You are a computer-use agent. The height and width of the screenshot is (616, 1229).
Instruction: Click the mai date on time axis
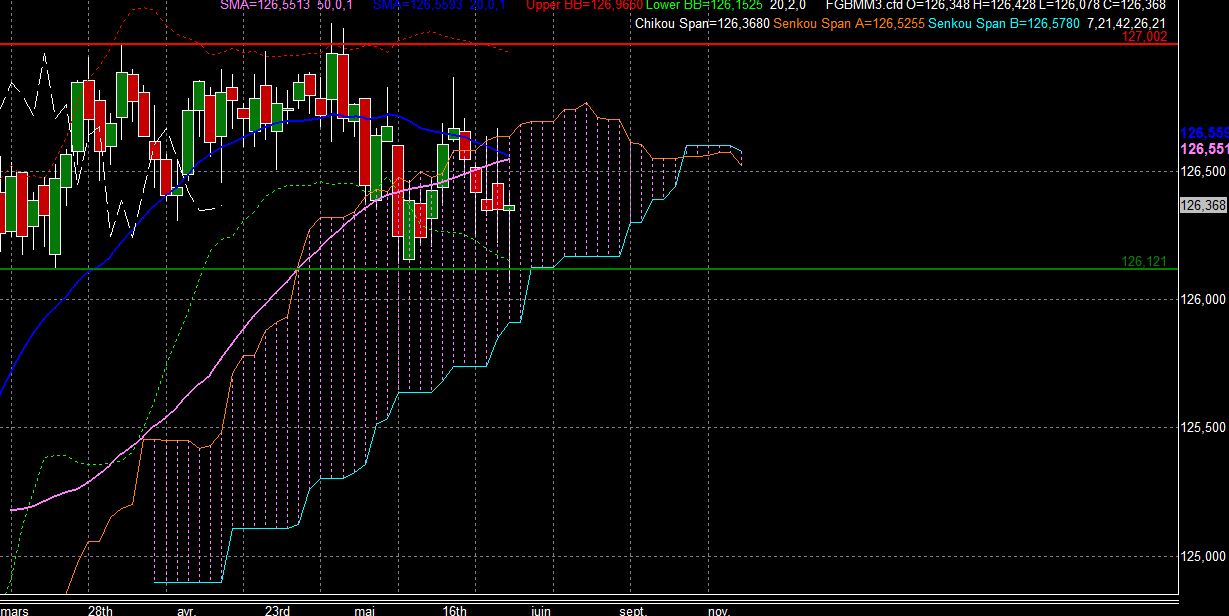click(365, 610)
